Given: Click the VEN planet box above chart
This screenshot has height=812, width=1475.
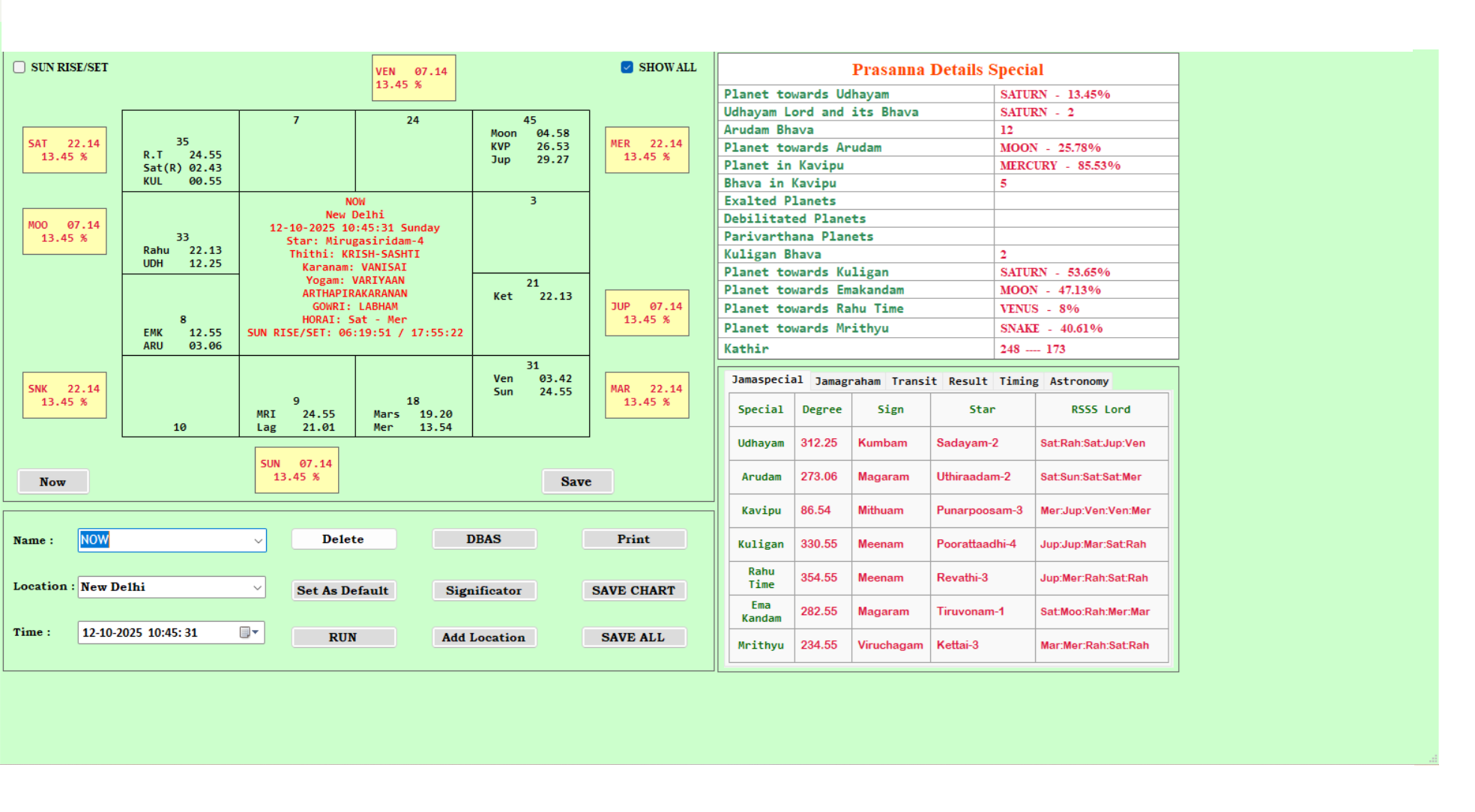Looking at the screenshot, I should (x=413, y=78).
